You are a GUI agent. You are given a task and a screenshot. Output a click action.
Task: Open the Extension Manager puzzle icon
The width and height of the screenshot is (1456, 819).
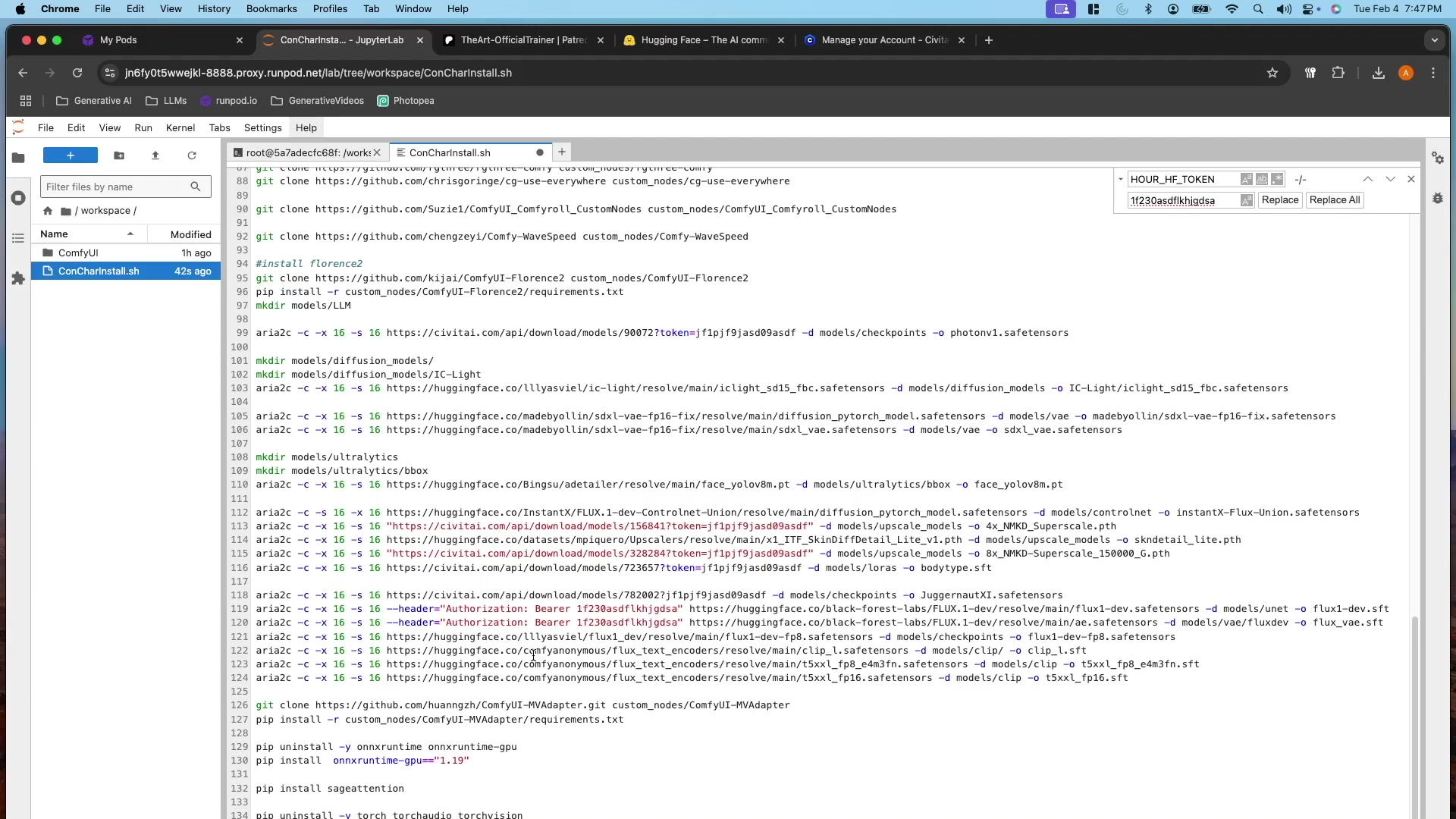pos(18,278)
